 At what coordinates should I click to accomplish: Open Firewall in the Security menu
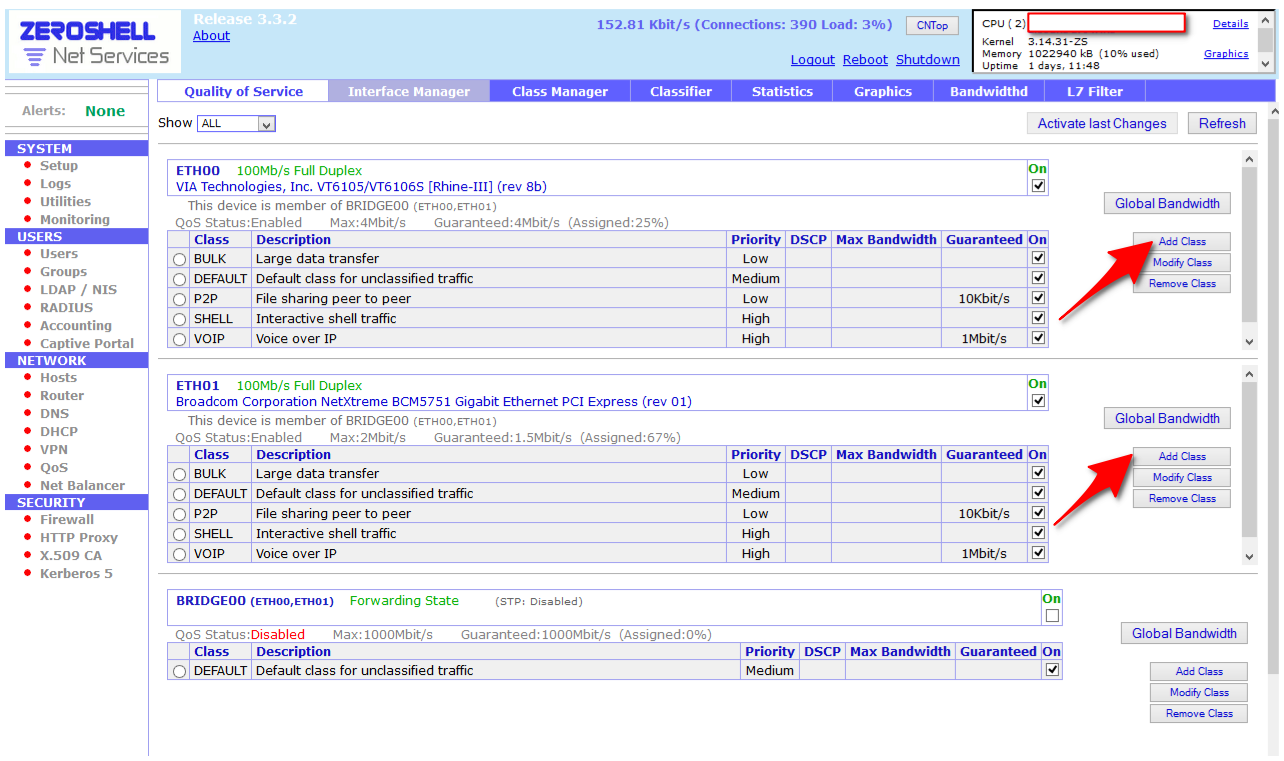pos(67,520)
